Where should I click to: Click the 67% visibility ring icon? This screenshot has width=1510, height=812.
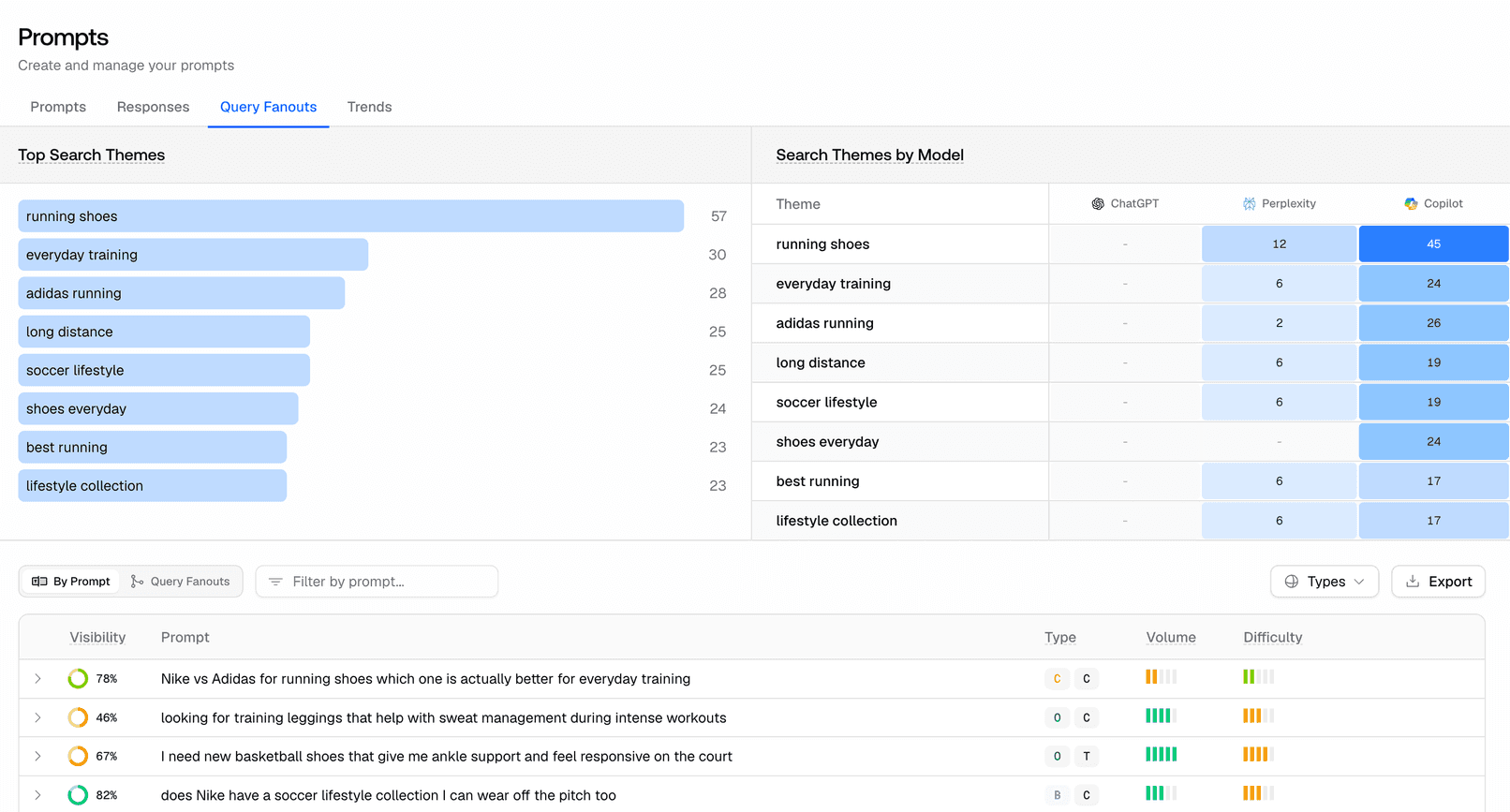(x=78, y=757)
